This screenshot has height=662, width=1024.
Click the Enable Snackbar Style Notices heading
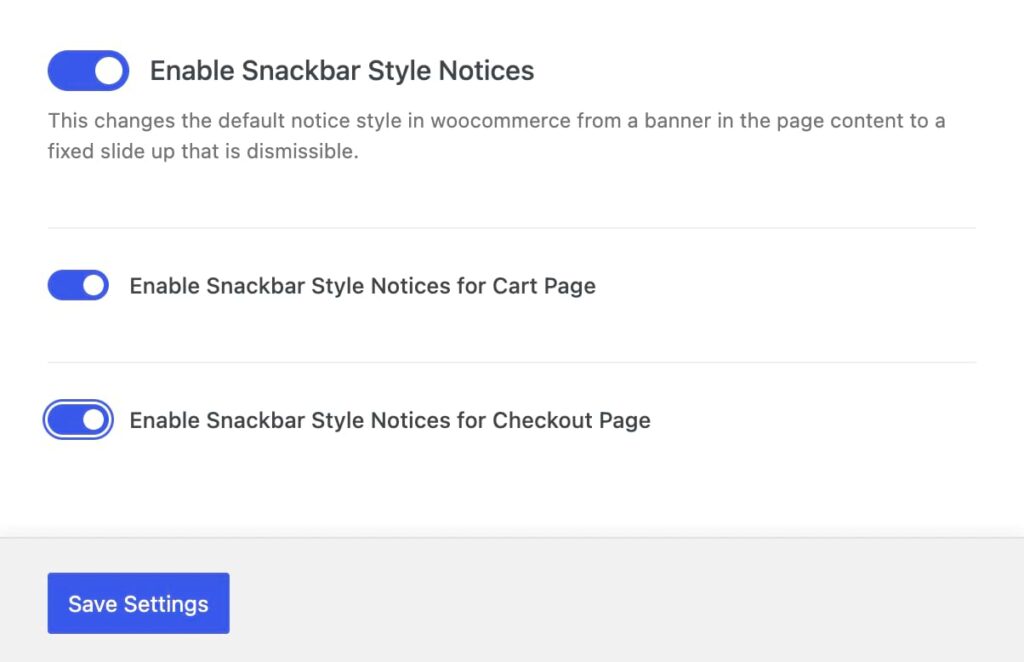click(342, 70)
